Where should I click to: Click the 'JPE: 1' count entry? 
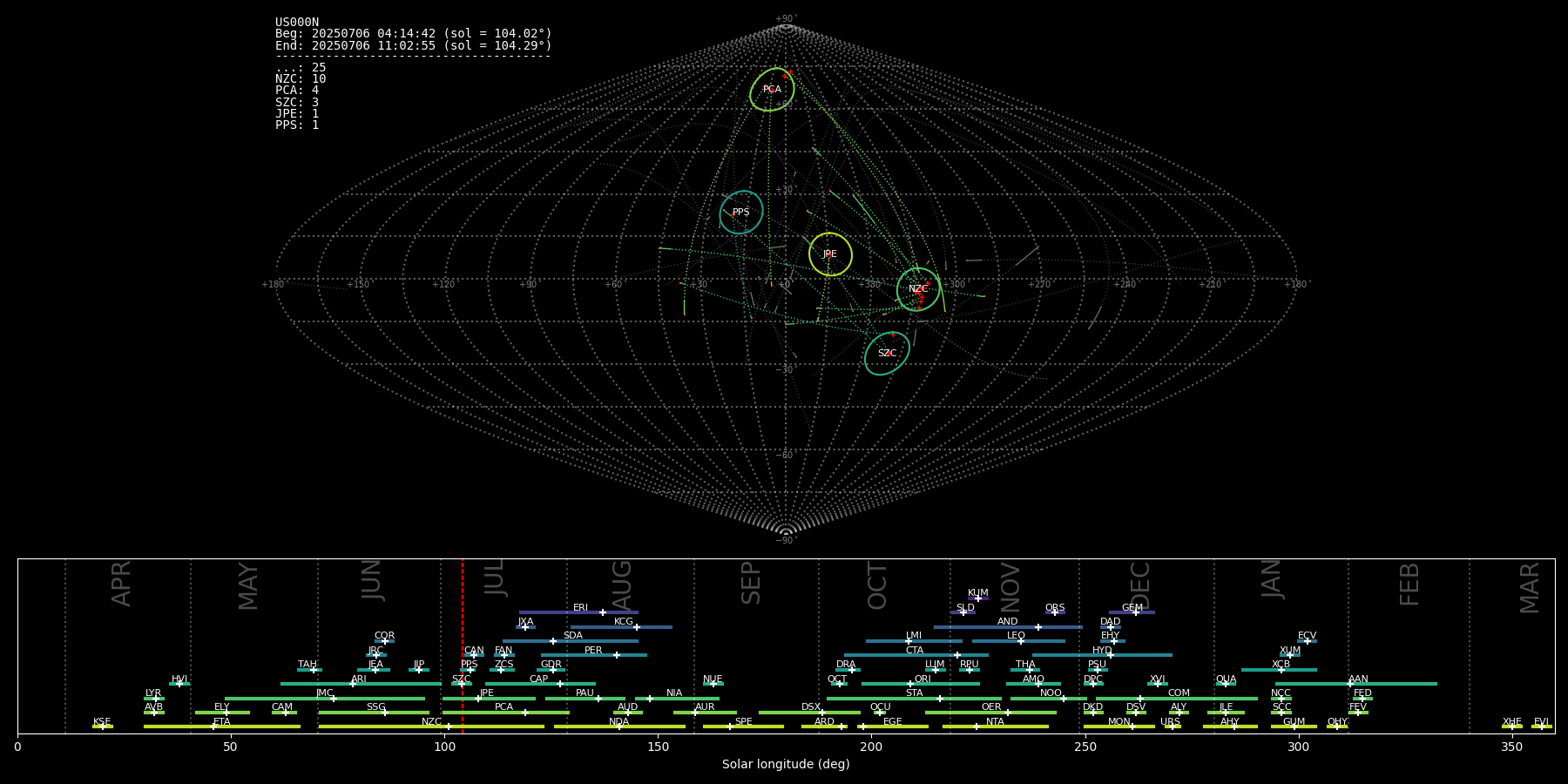coord(297,114)
